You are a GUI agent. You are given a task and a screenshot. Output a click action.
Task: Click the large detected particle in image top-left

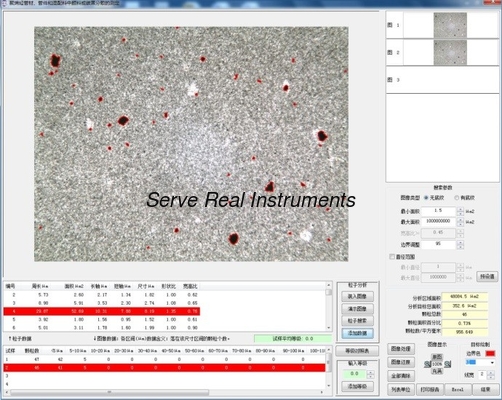(x=55, y=61)
